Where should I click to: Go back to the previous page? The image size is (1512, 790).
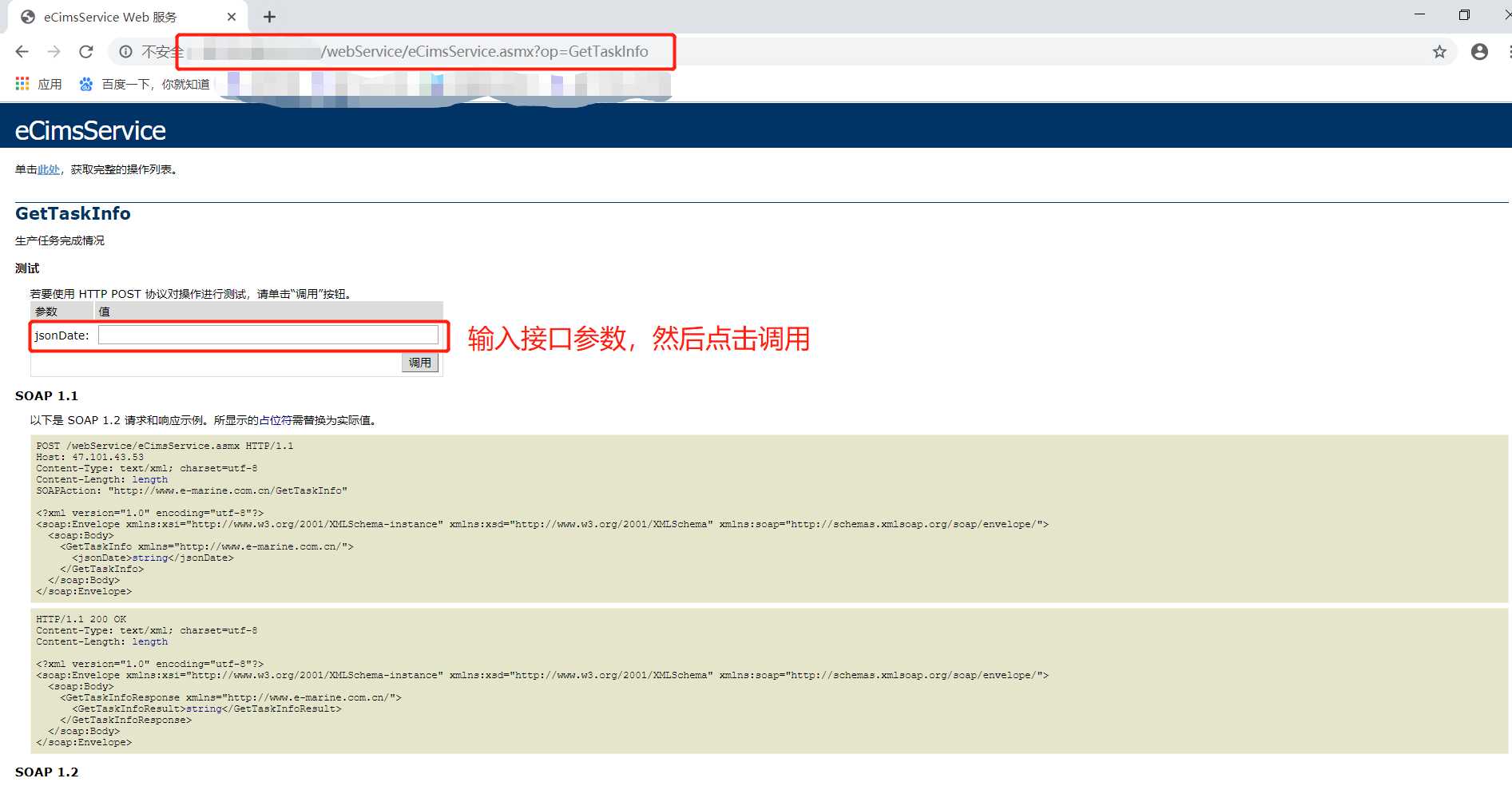(x=22, y=52)
